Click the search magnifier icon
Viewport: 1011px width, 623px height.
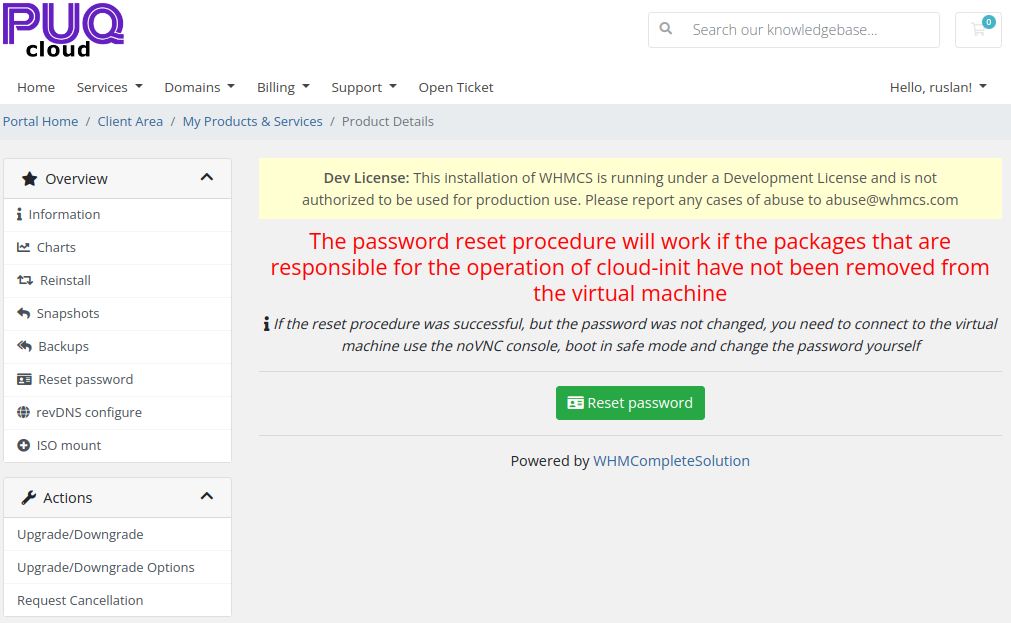(x=666, y=29)
